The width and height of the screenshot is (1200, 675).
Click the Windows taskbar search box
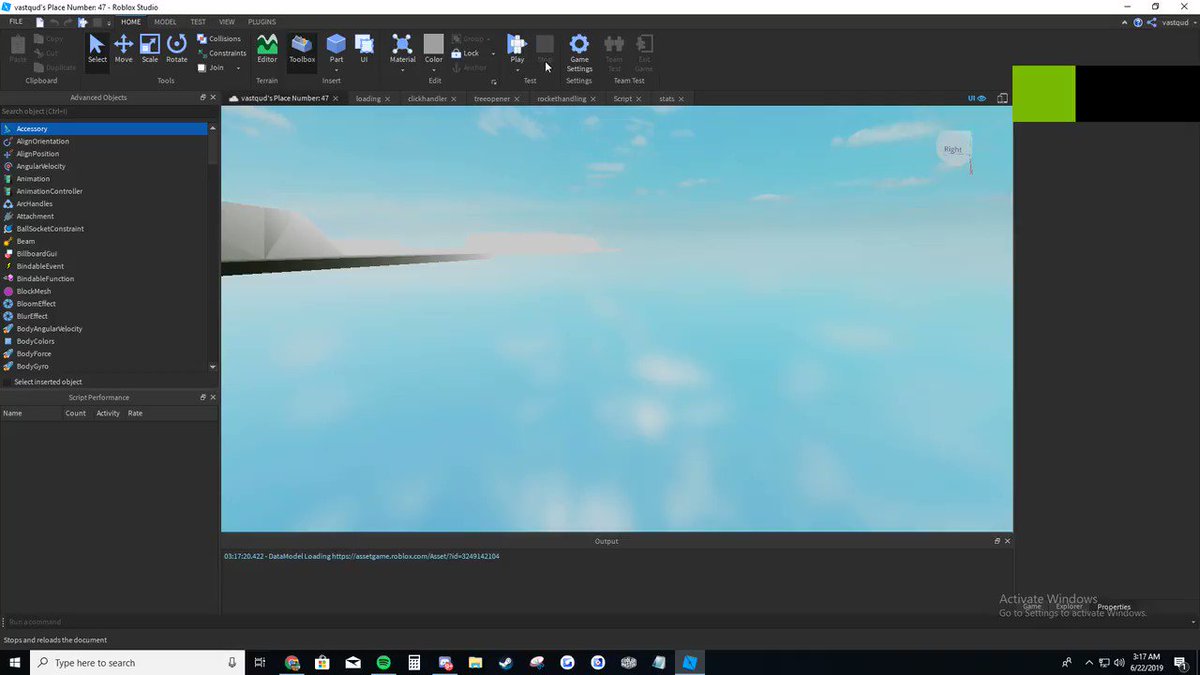(138, 662)
